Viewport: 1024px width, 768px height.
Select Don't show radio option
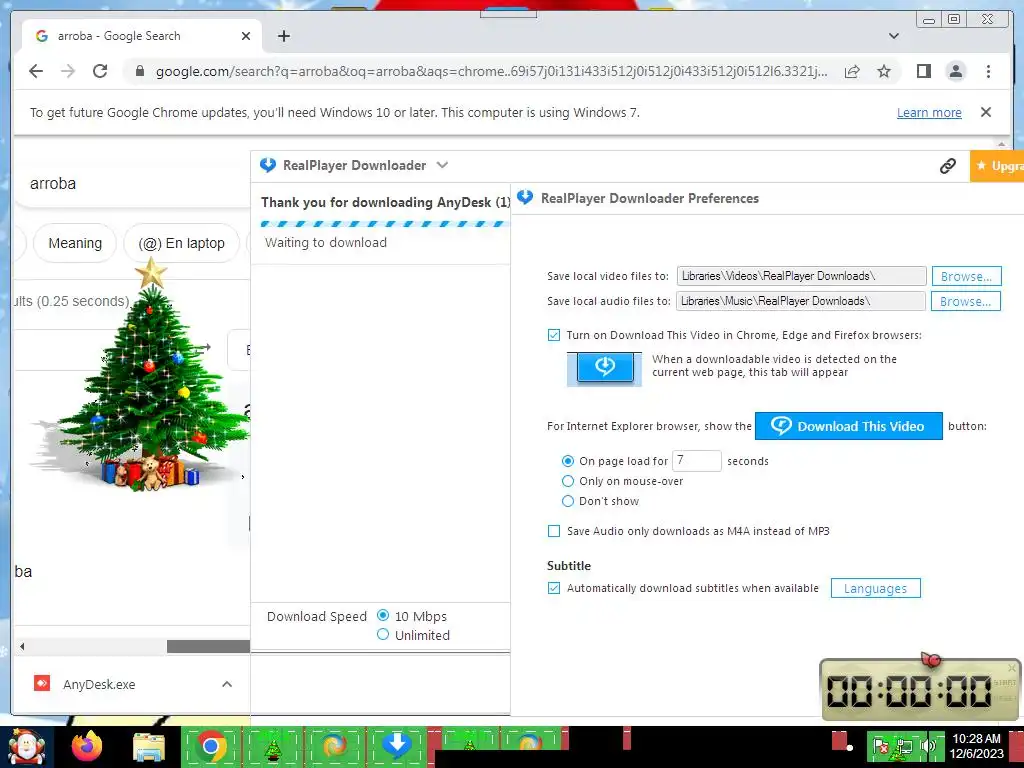point(568,502)
